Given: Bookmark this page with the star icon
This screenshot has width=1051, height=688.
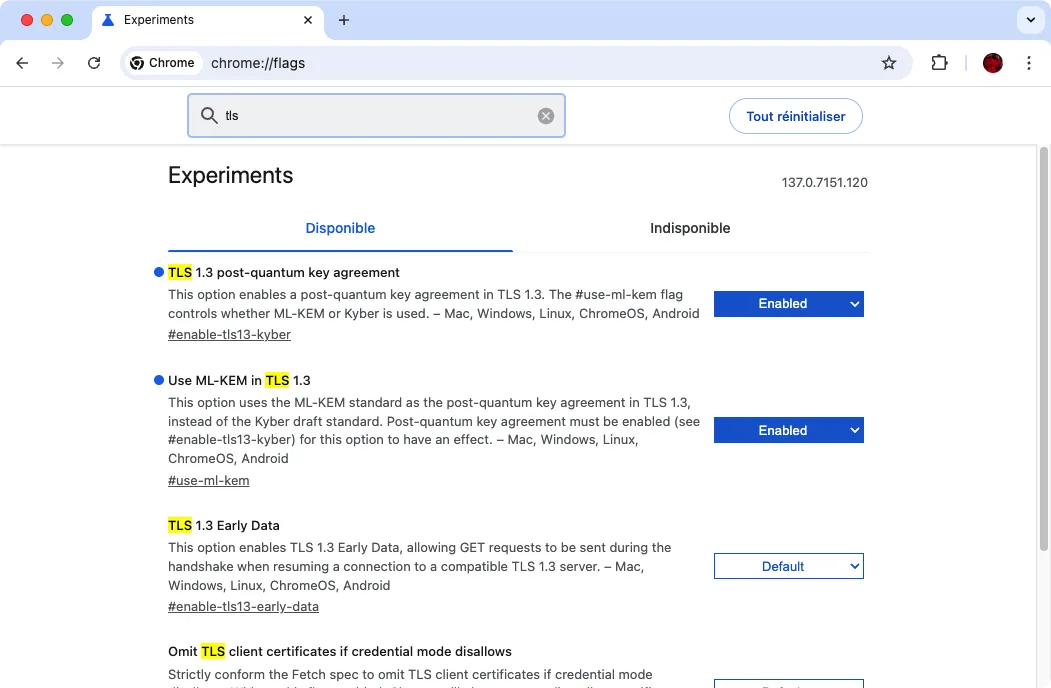Looking at the screenshot, I should click(888, 63).
